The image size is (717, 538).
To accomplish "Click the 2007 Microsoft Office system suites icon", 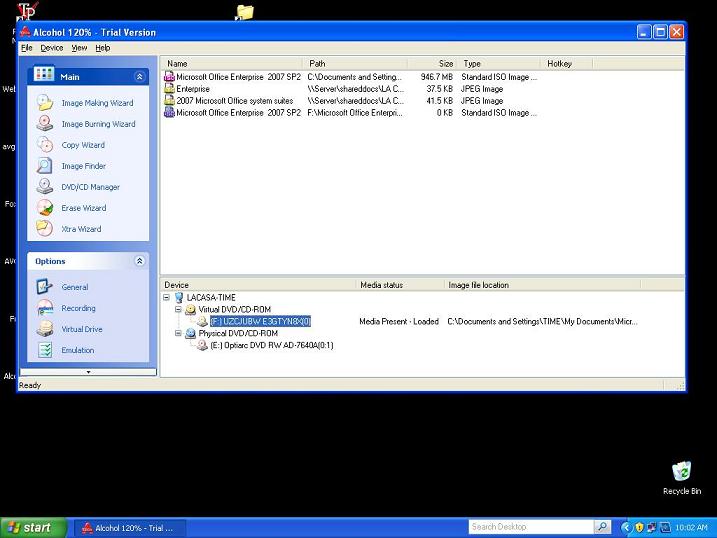I will (169, 101).
